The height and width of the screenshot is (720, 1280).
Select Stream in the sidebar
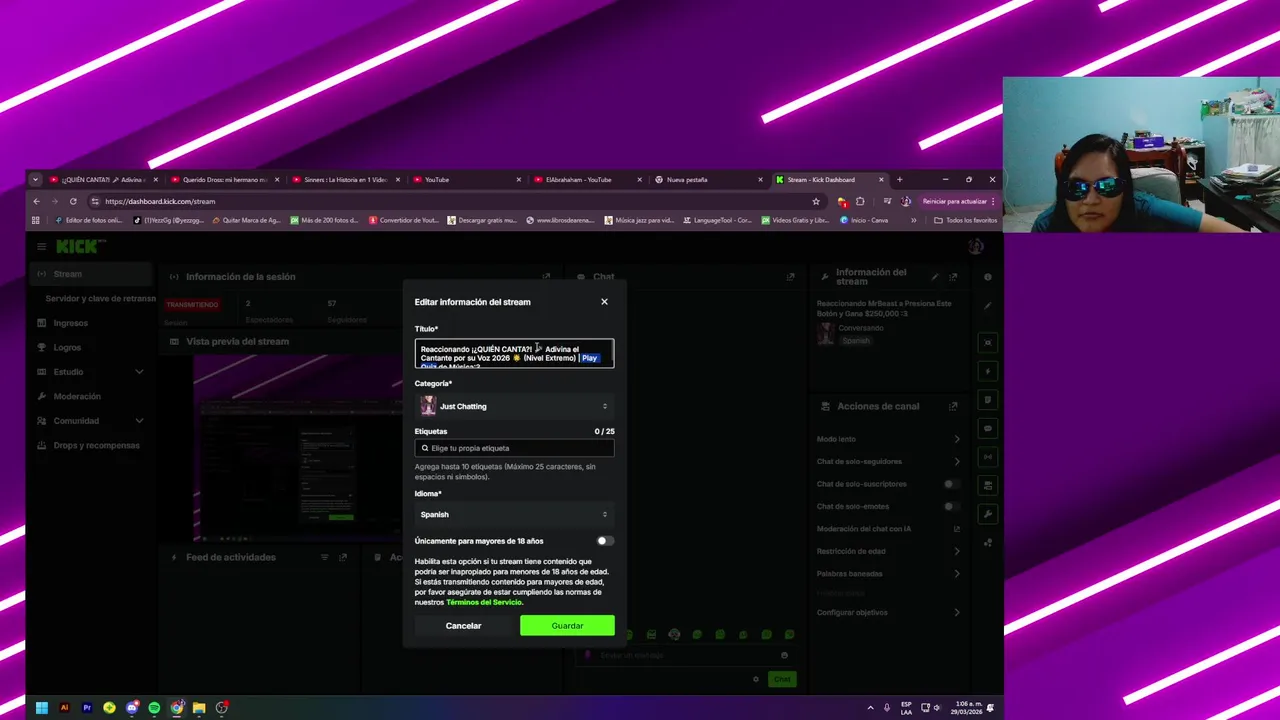90,274
